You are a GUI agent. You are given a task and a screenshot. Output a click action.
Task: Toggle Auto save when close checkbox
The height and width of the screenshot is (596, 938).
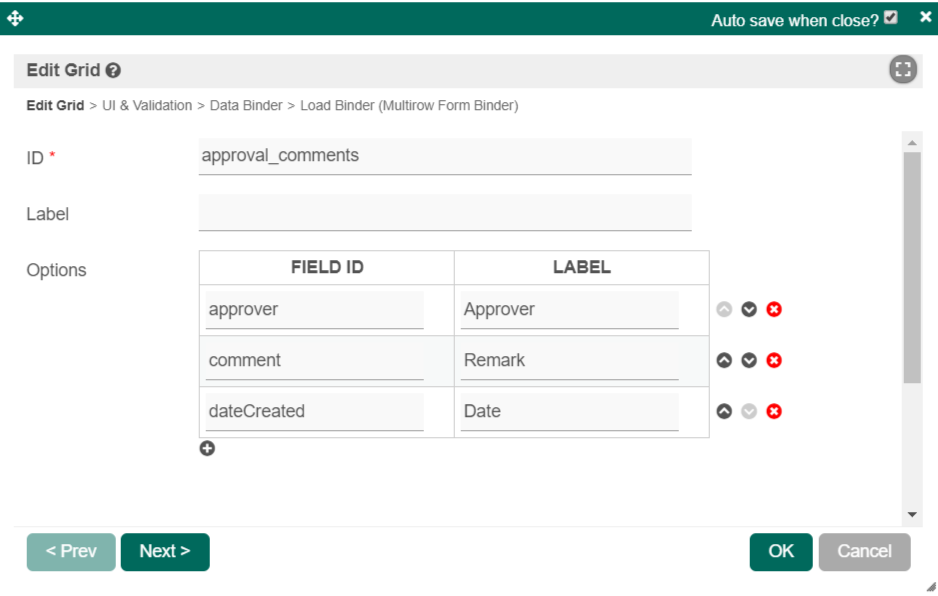click(x=891, y=18)
